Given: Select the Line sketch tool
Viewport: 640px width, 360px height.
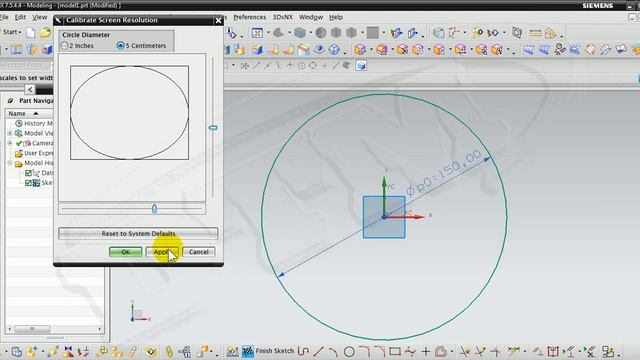Looking at the screenshot, I should pyautogui.click(x=318, y=351).
